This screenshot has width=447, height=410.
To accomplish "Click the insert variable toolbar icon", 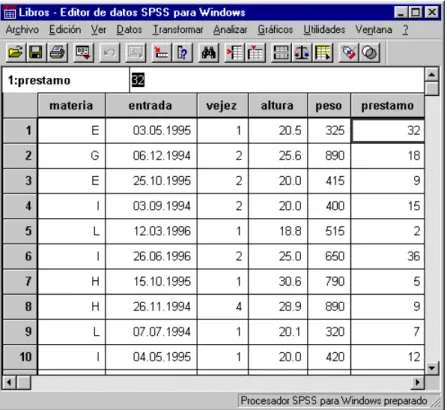I will pyautogui.click(x=255, y=53).
